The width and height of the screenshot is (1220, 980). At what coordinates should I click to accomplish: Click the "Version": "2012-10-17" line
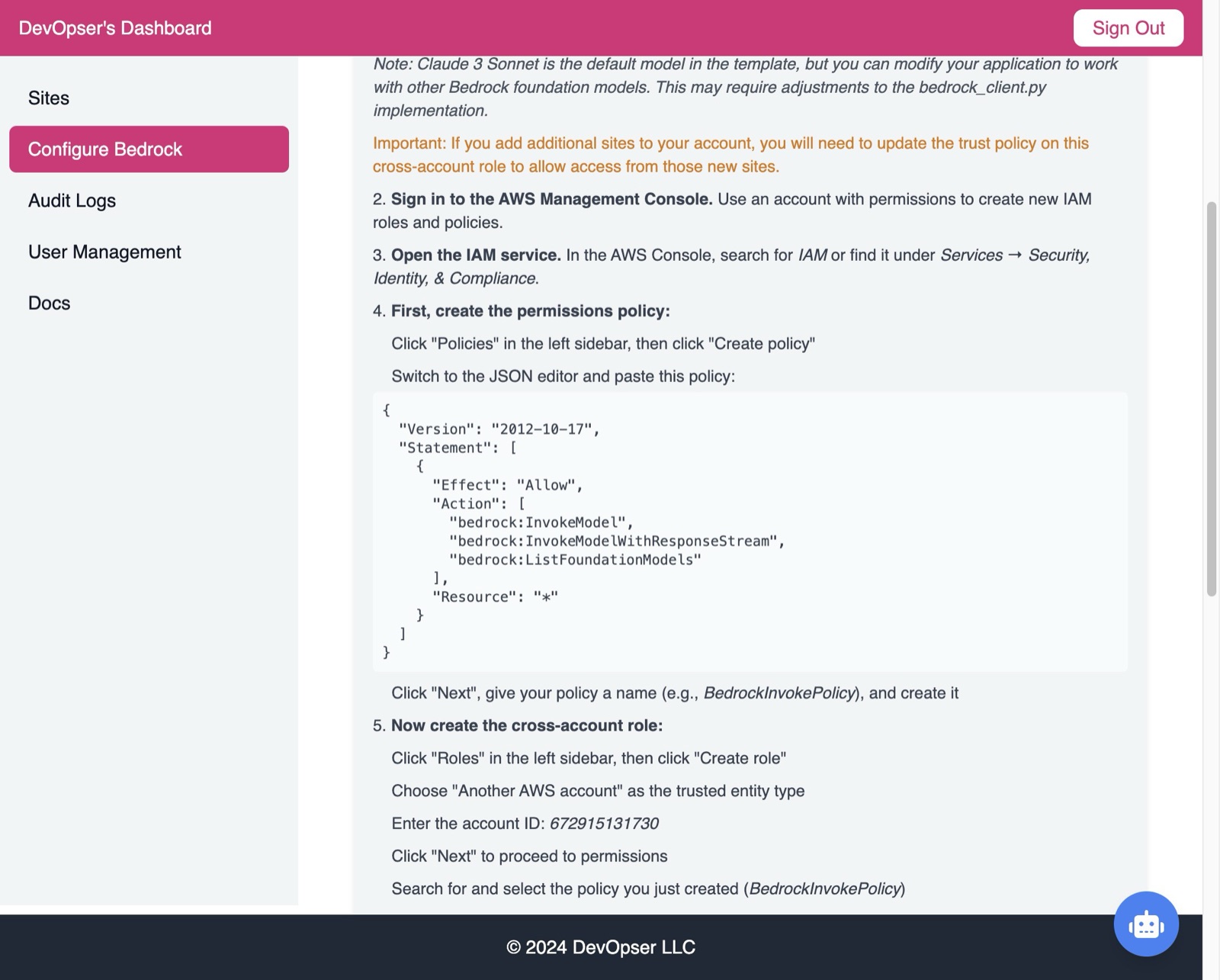click(499, 429)
